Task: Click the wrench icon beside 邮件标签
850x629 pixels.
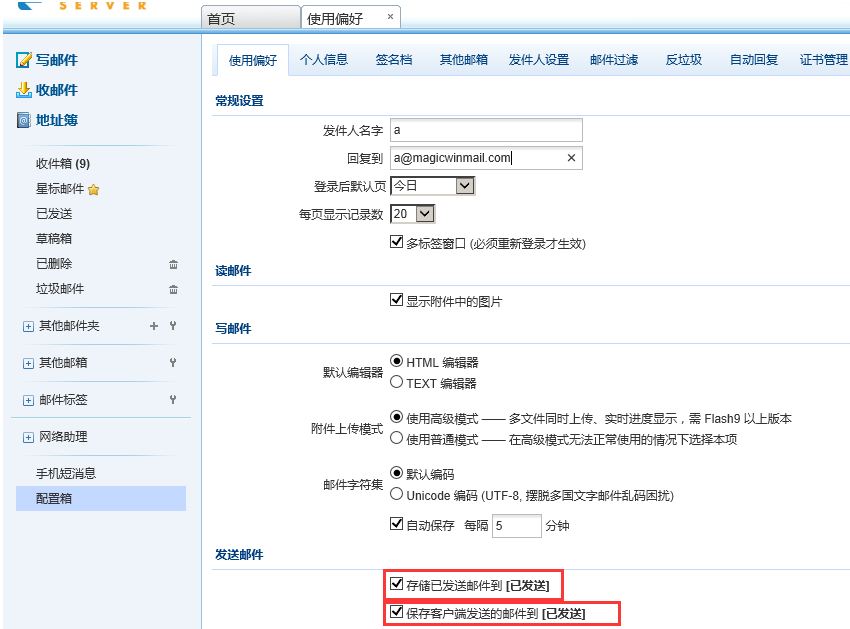Action: click(x=173, y=400)
